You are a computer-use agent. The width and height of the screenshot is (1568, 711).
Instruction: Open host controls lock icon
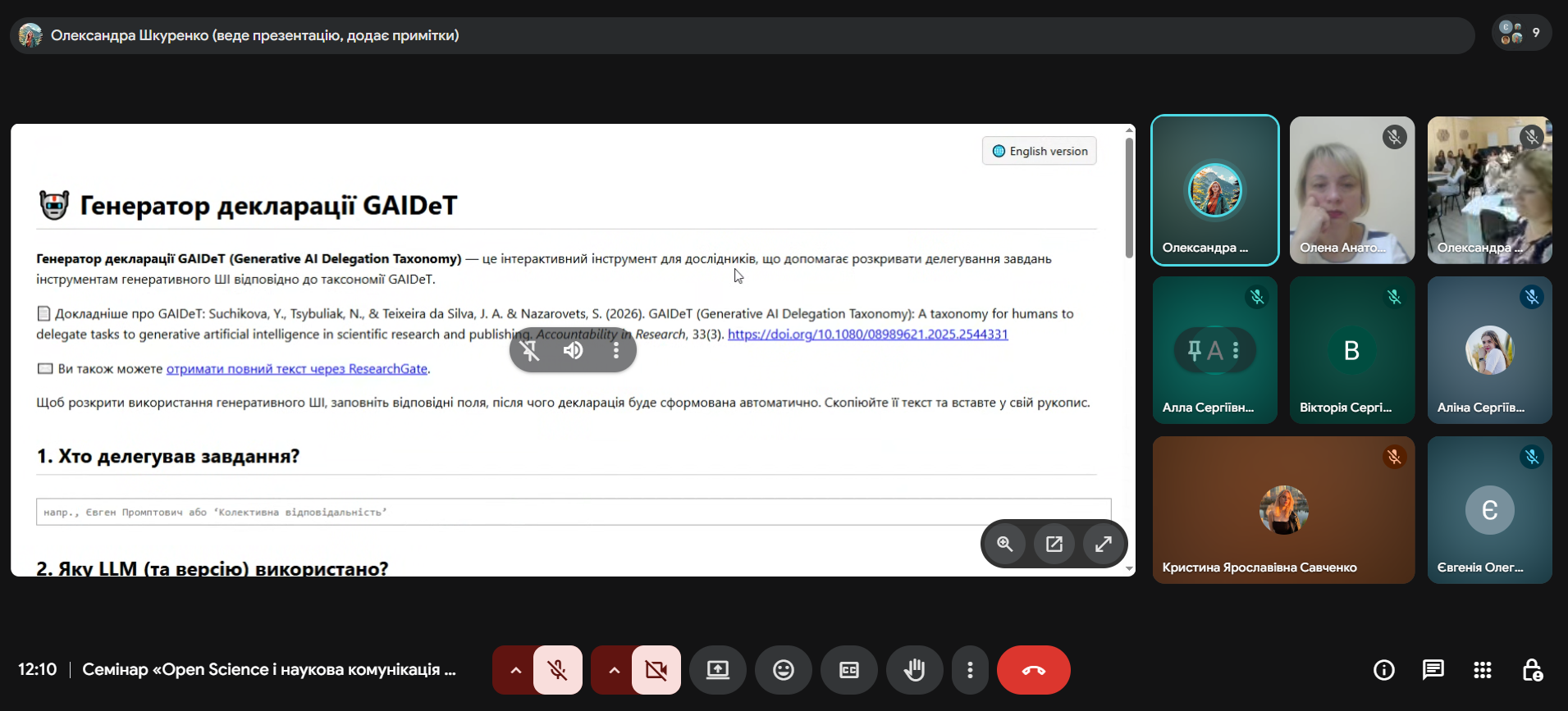tap(1532, 670)
